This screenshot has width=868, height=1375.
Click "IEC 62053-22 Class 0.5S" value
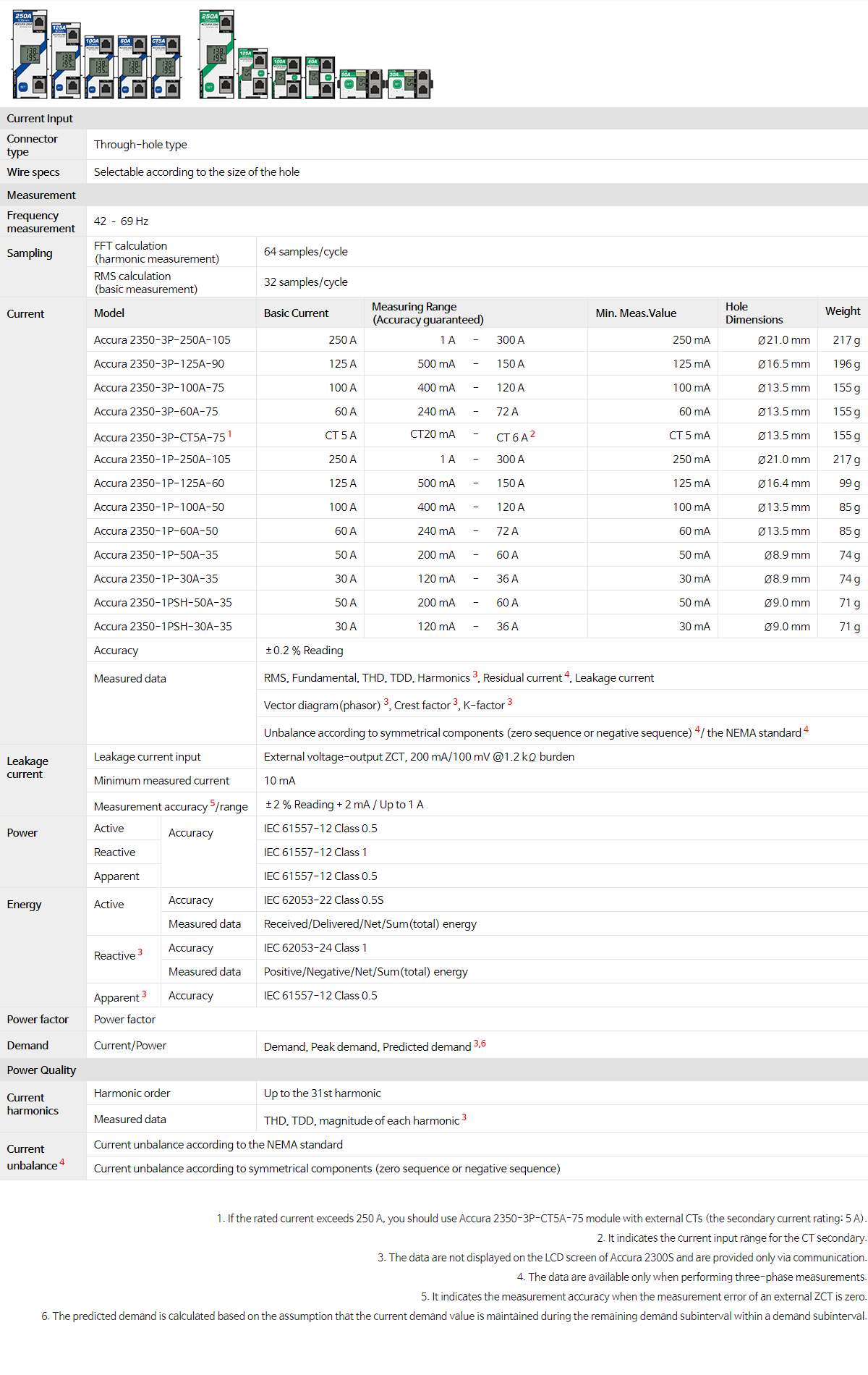pos(324,900)
